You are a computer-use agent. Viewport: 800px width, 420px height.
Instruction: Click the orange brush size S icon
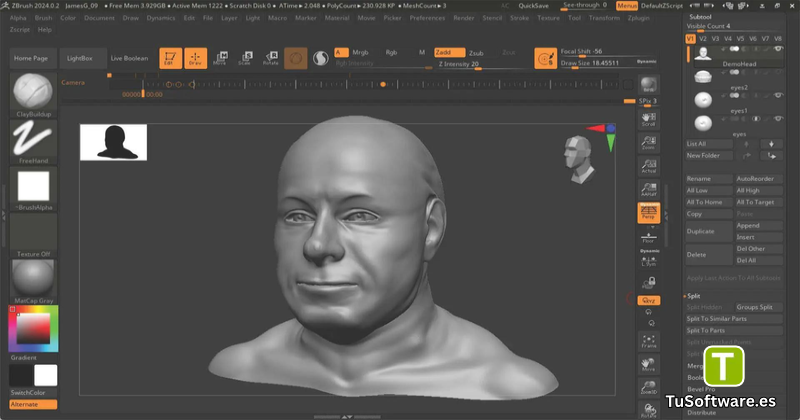point(545,58)
